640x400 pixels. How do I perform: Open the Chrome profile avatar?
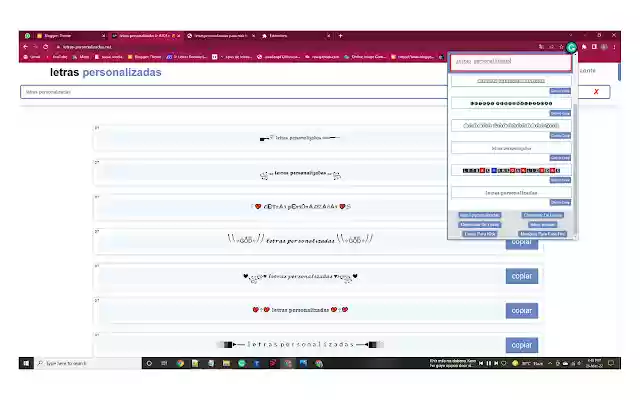tap(604, 47)
